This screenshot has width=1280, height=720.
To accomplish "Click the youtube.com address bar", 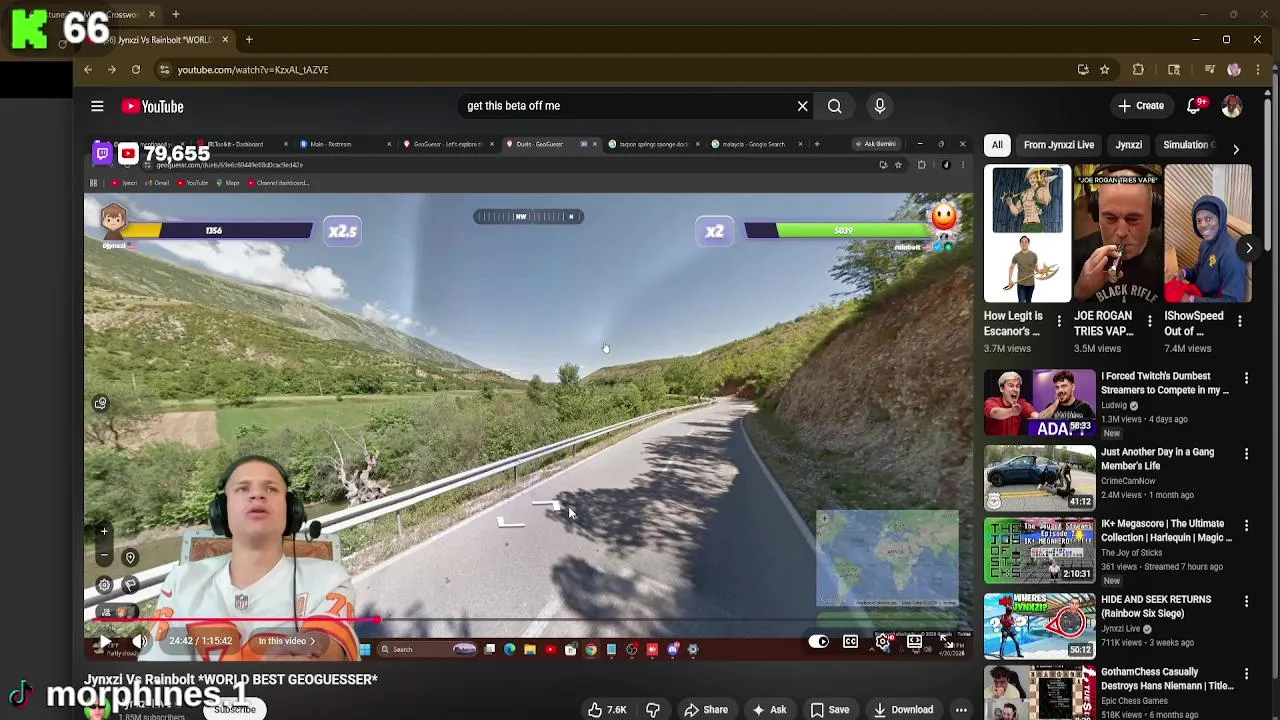I will pyautogui.click(x=610, y=70).
